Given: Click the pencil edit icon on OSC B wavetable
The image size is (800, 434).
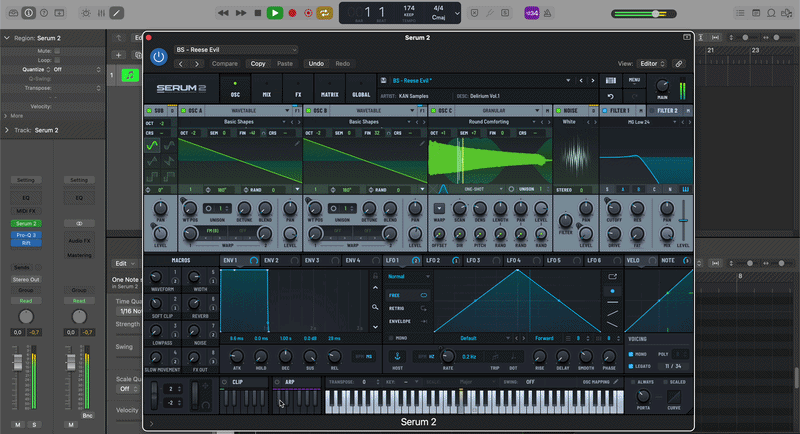Looking at the screenshot, I should (422, 144).
